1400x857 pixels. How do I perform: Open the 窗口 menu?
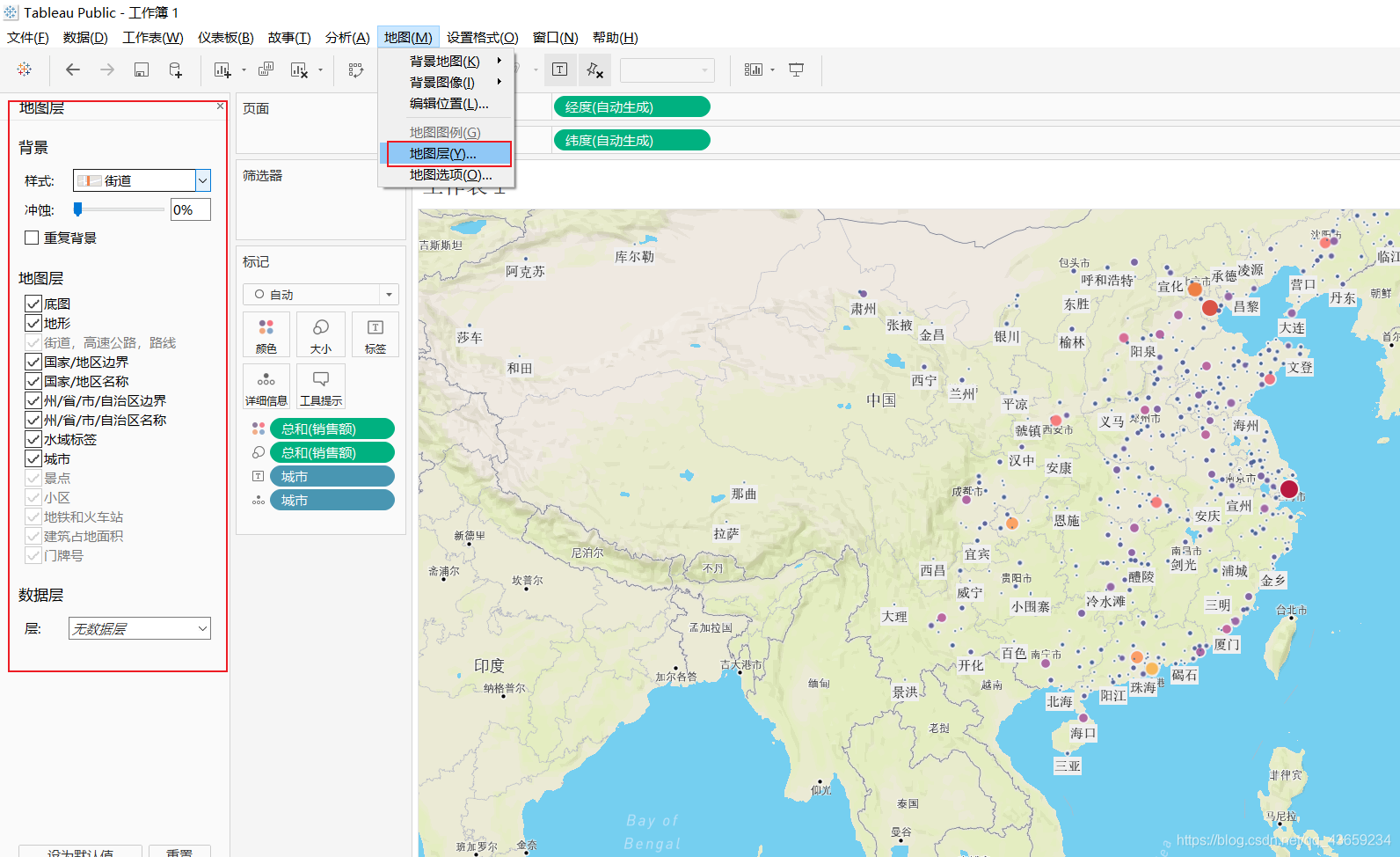(x=556, y=37)
